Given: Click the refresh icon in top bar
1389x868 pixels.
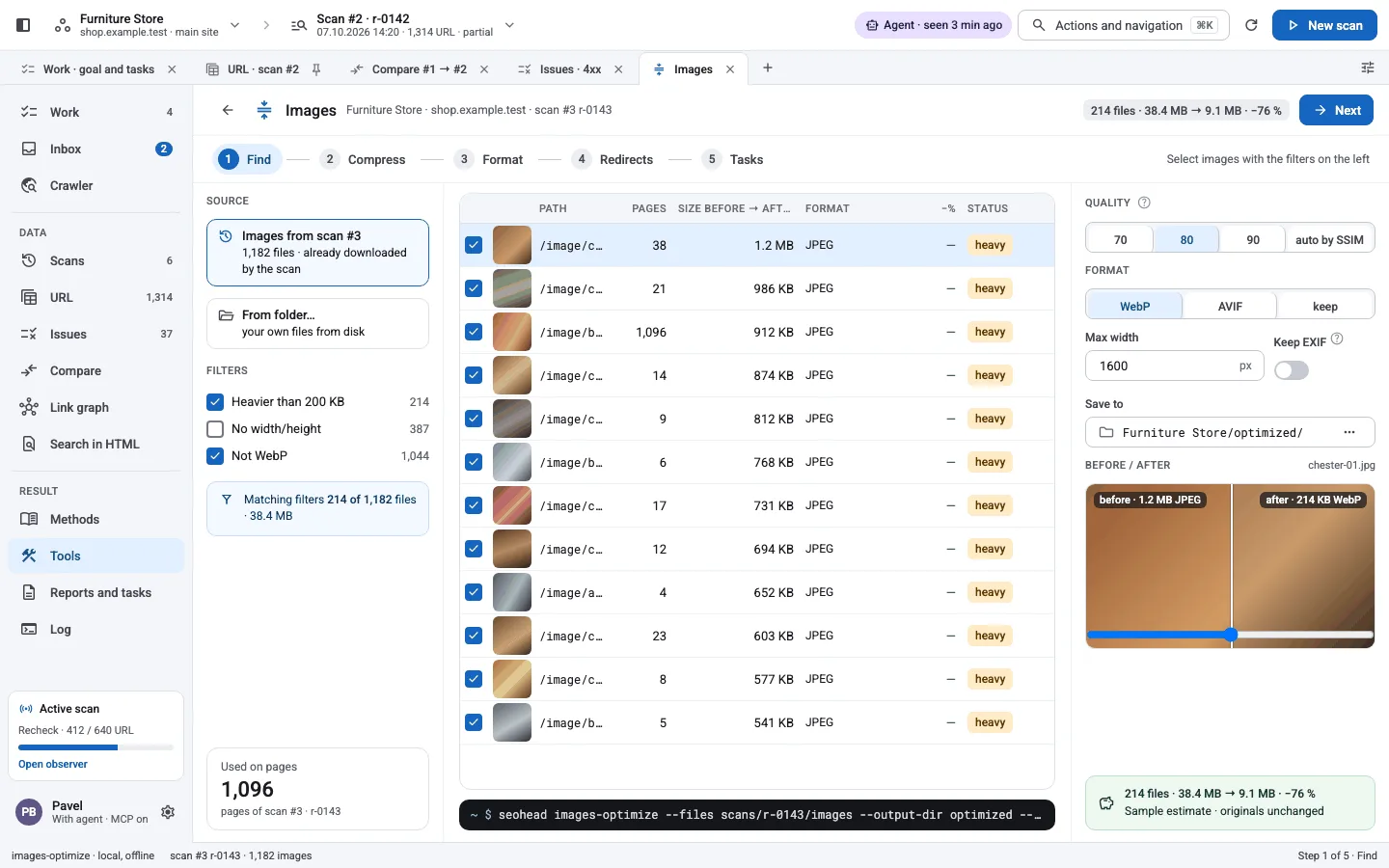Looking at the screenshot, I should coord(1251,25).
